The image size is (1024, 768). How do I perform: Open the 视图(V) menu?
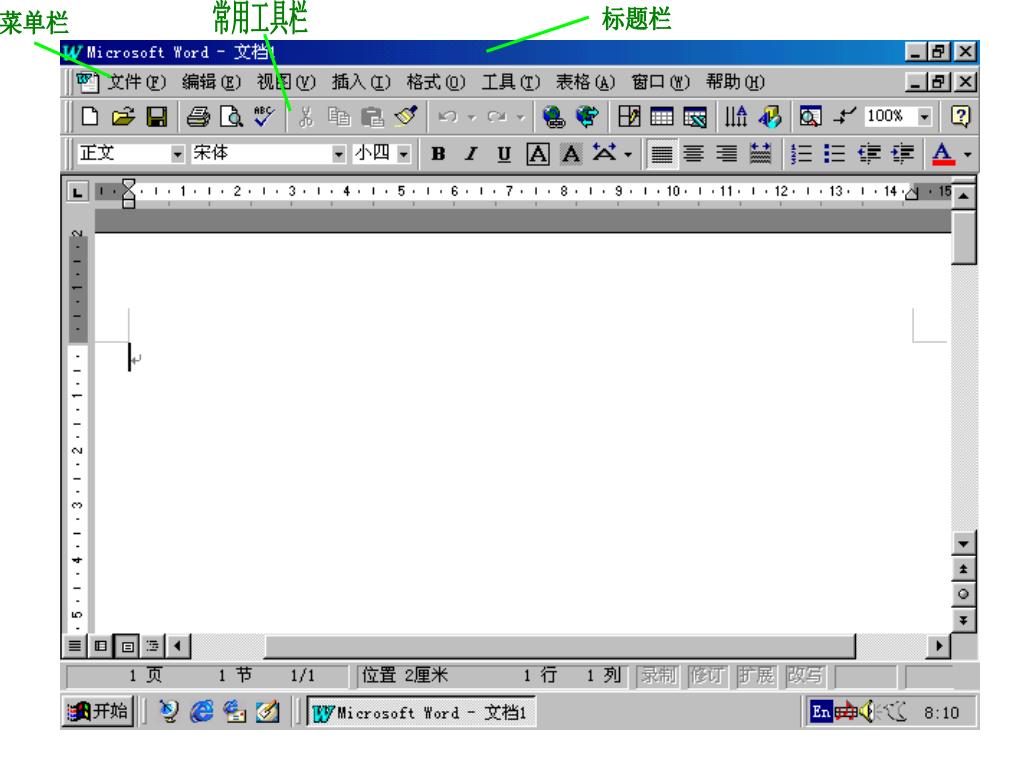285,82
